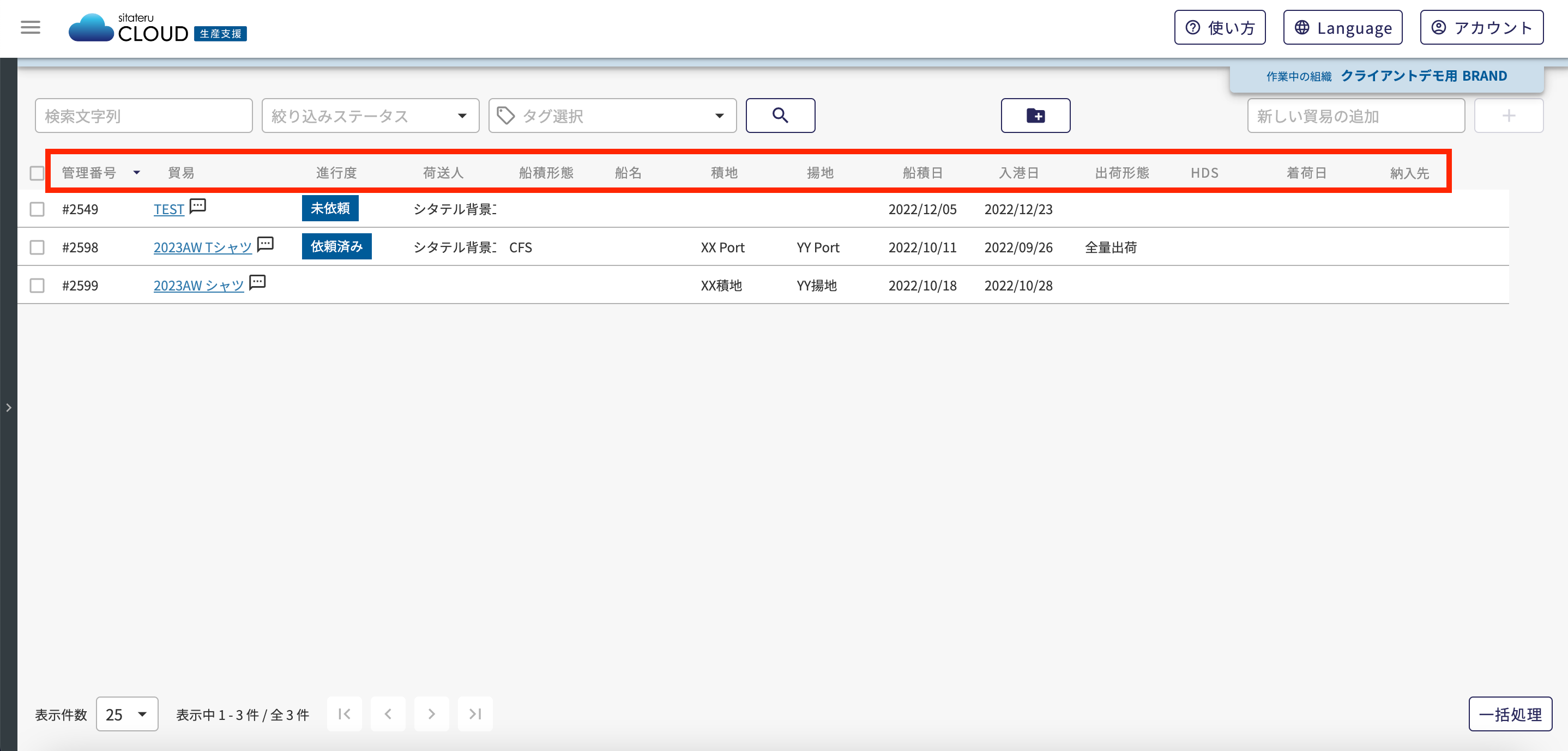This screenshot has width=1568, height=751.
Task: Click the 納入先 column header
Action: 1410,173
